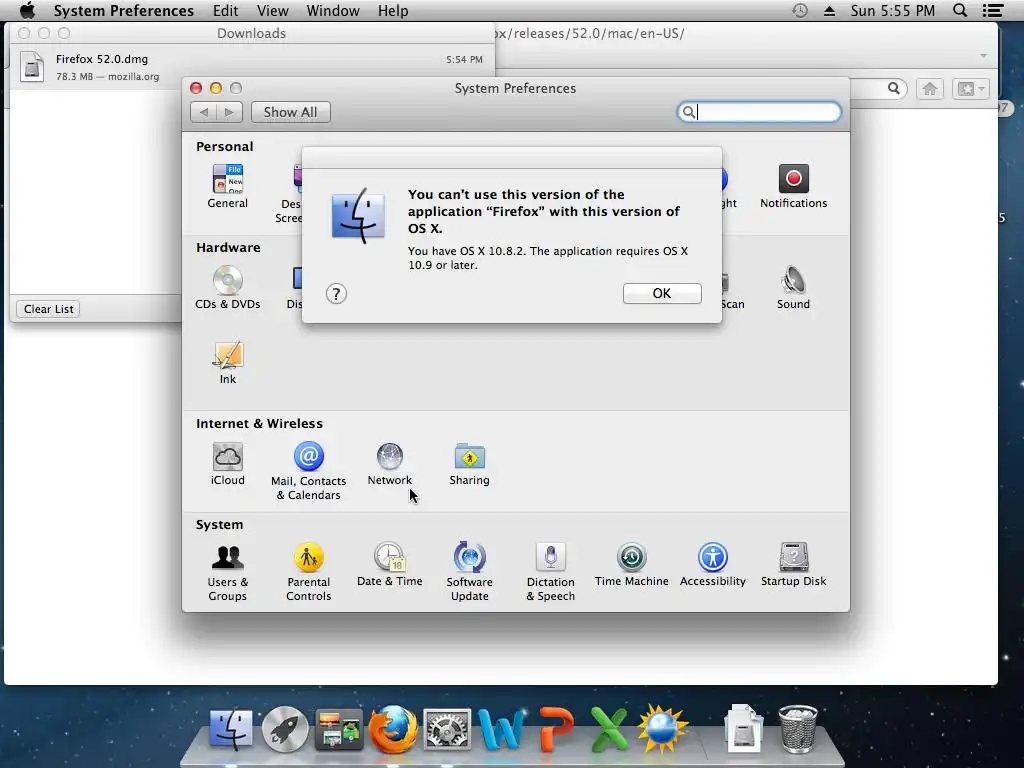Click the browser tab list arrow

tap(984, 56)
